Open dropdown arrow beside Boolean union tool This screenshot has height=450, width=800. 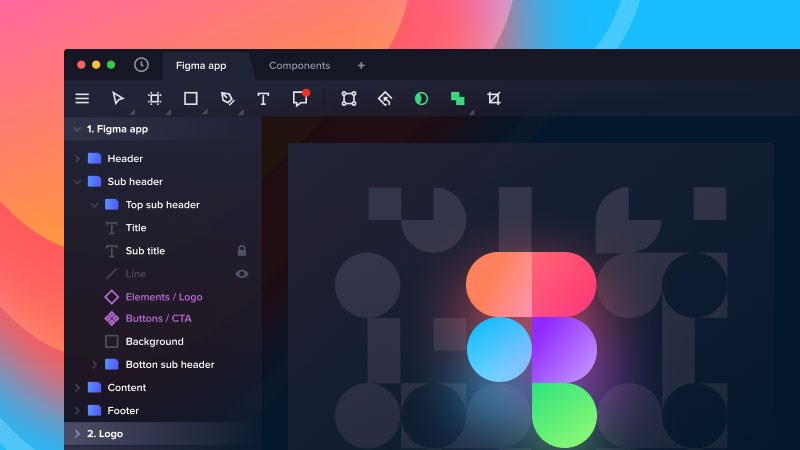471,112
